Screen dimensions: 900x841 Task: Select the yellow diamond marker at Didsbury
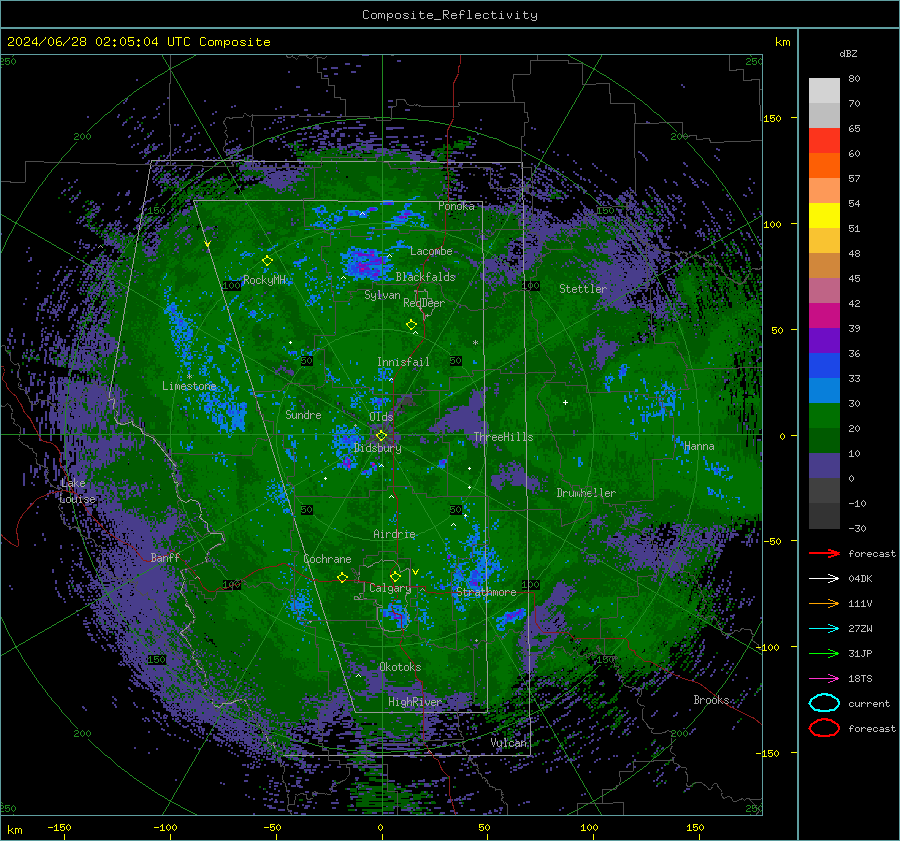click(x=381, y=436)
